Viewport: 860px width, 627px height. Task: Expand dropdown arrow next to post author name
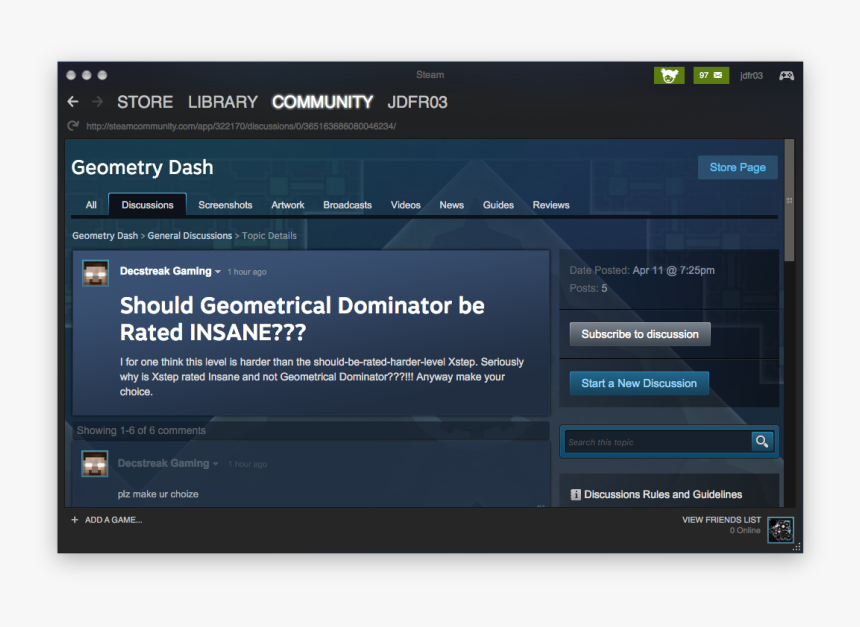(218, 272)
